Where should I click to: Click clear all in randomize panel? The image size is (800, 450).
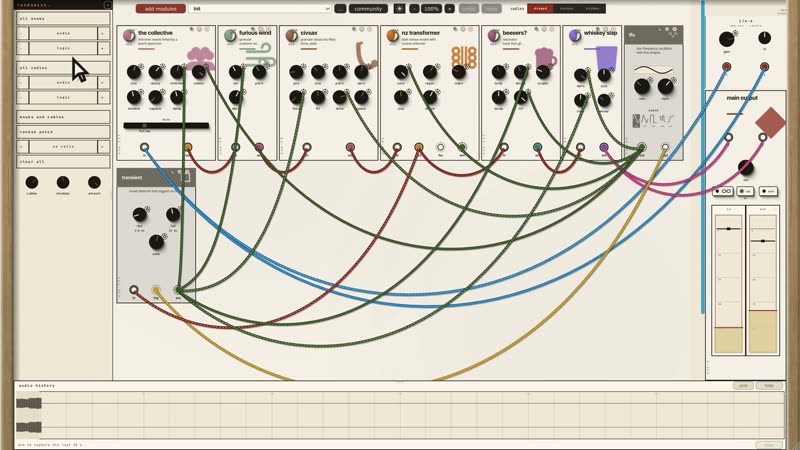pos(63,161)
